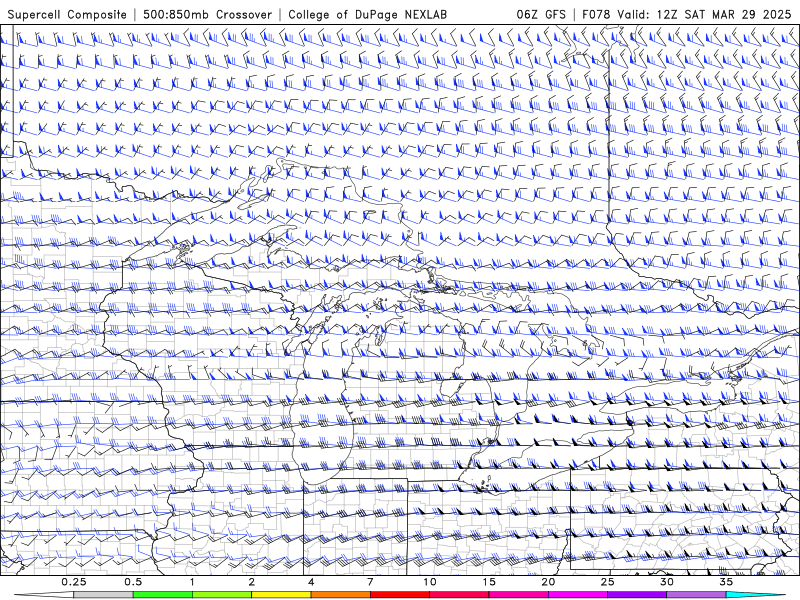
Task: Click the '10' scale label
Action: pyautogui.click(x=430, y=582)
